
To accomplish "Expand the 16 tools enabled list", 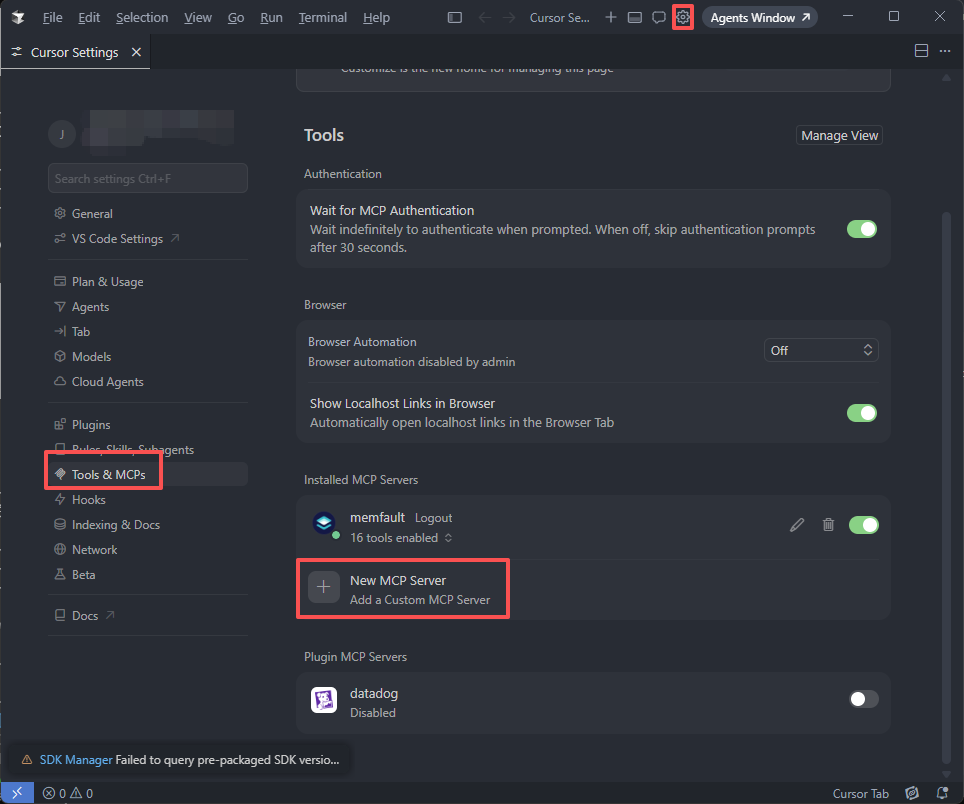I will pos(401,538).
